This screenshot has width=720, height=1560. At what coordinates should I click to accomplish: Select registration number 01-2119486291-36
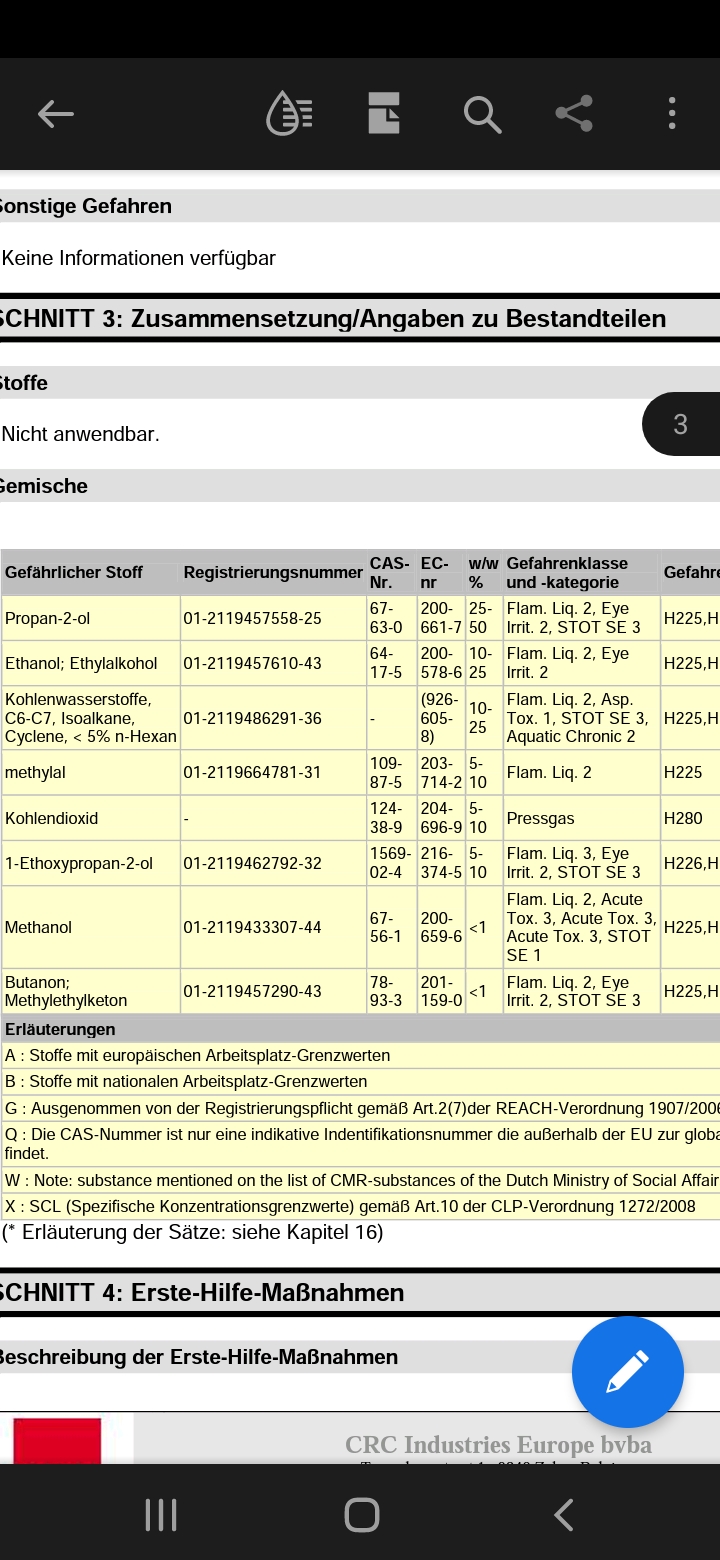coord(252,718)
